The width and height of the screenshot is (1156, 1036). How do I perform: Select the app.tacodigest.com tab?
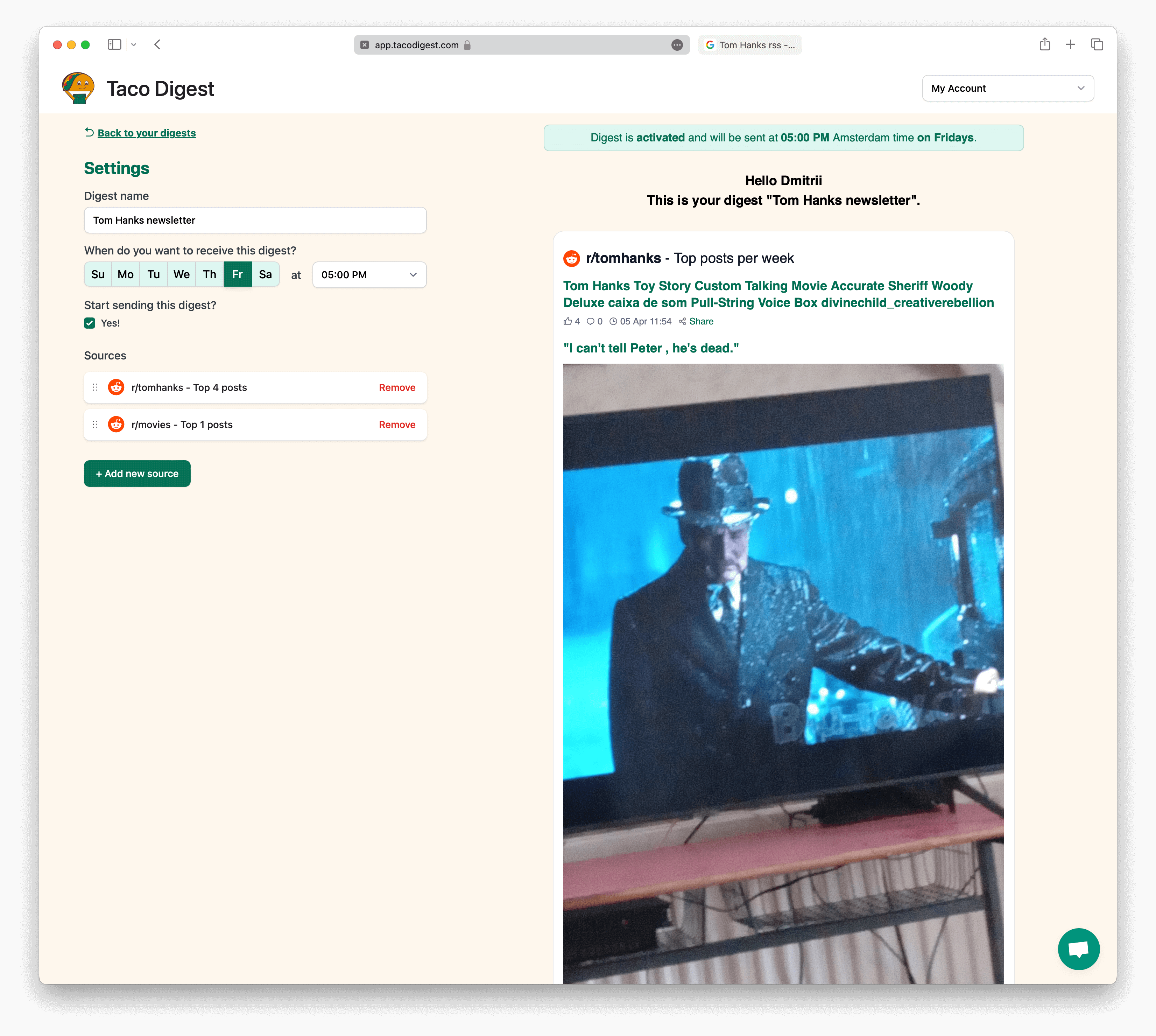coord(522,45)
